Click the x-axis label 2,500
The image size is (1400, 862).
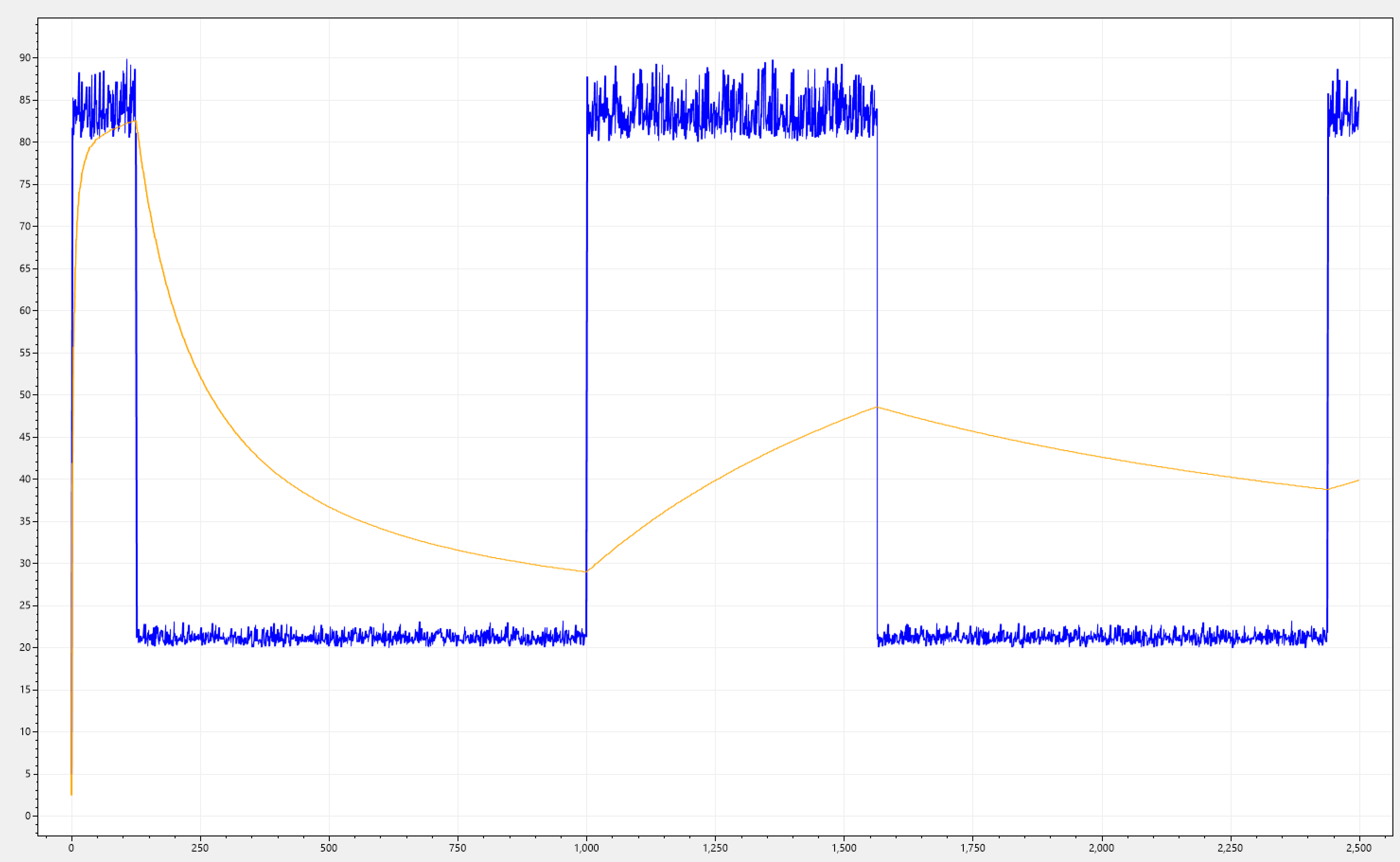[1359, 848]
